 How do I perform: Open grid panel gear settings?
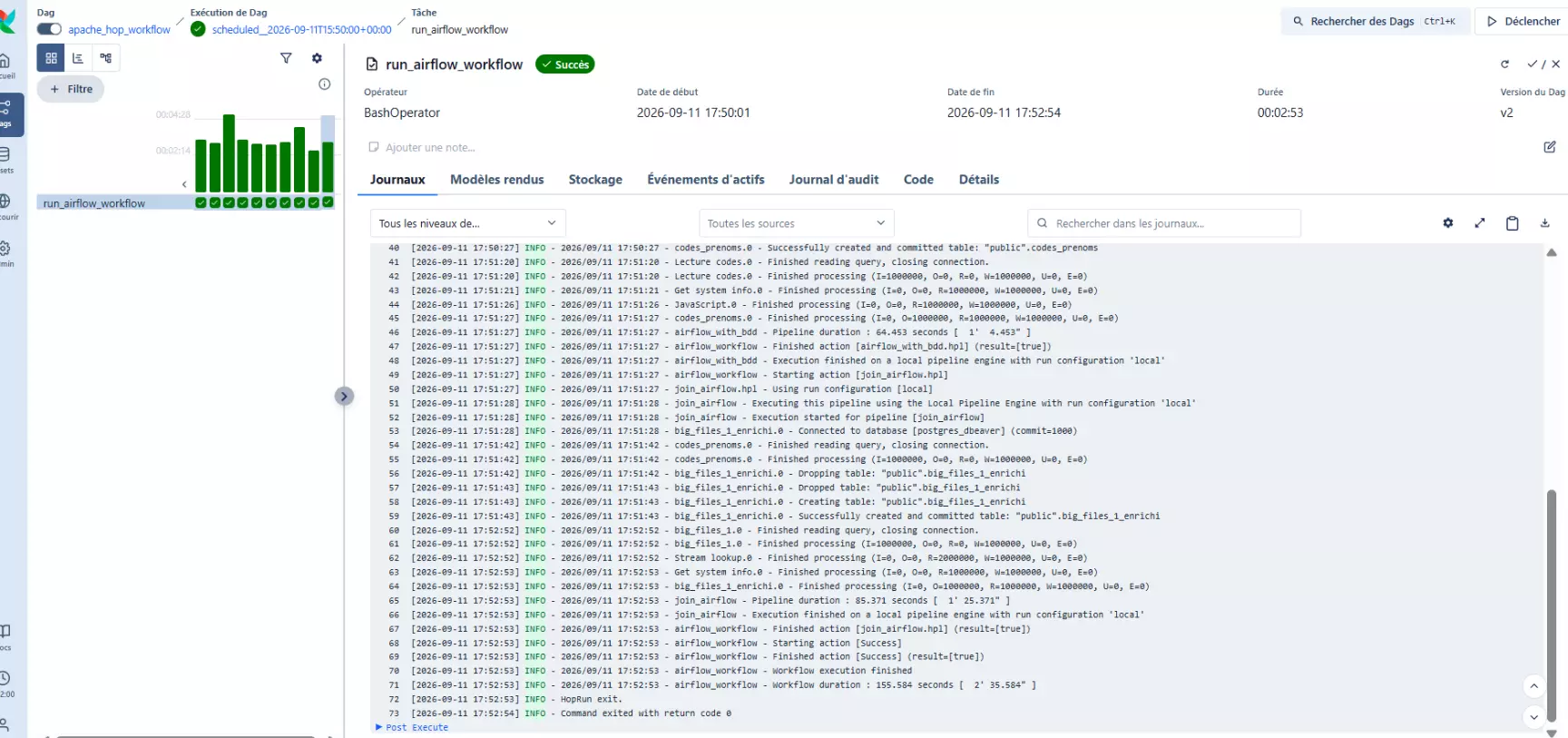(x=317, y=58)
